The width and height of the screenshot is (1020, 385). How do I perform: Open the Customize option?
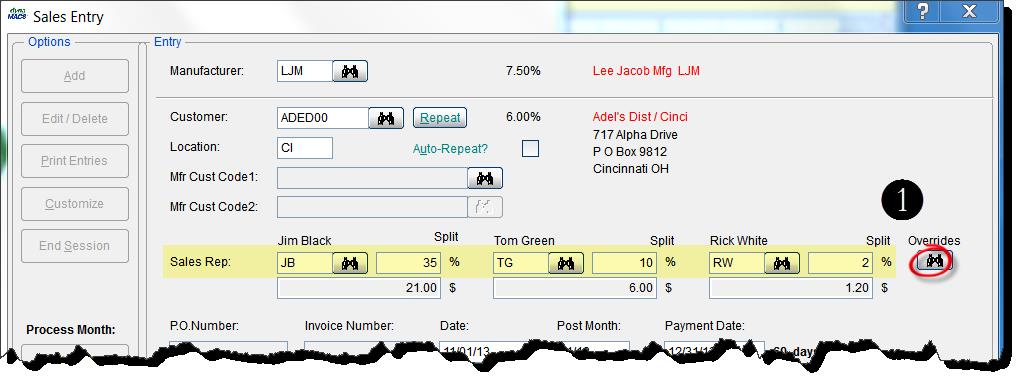click(x=75, y=204)
